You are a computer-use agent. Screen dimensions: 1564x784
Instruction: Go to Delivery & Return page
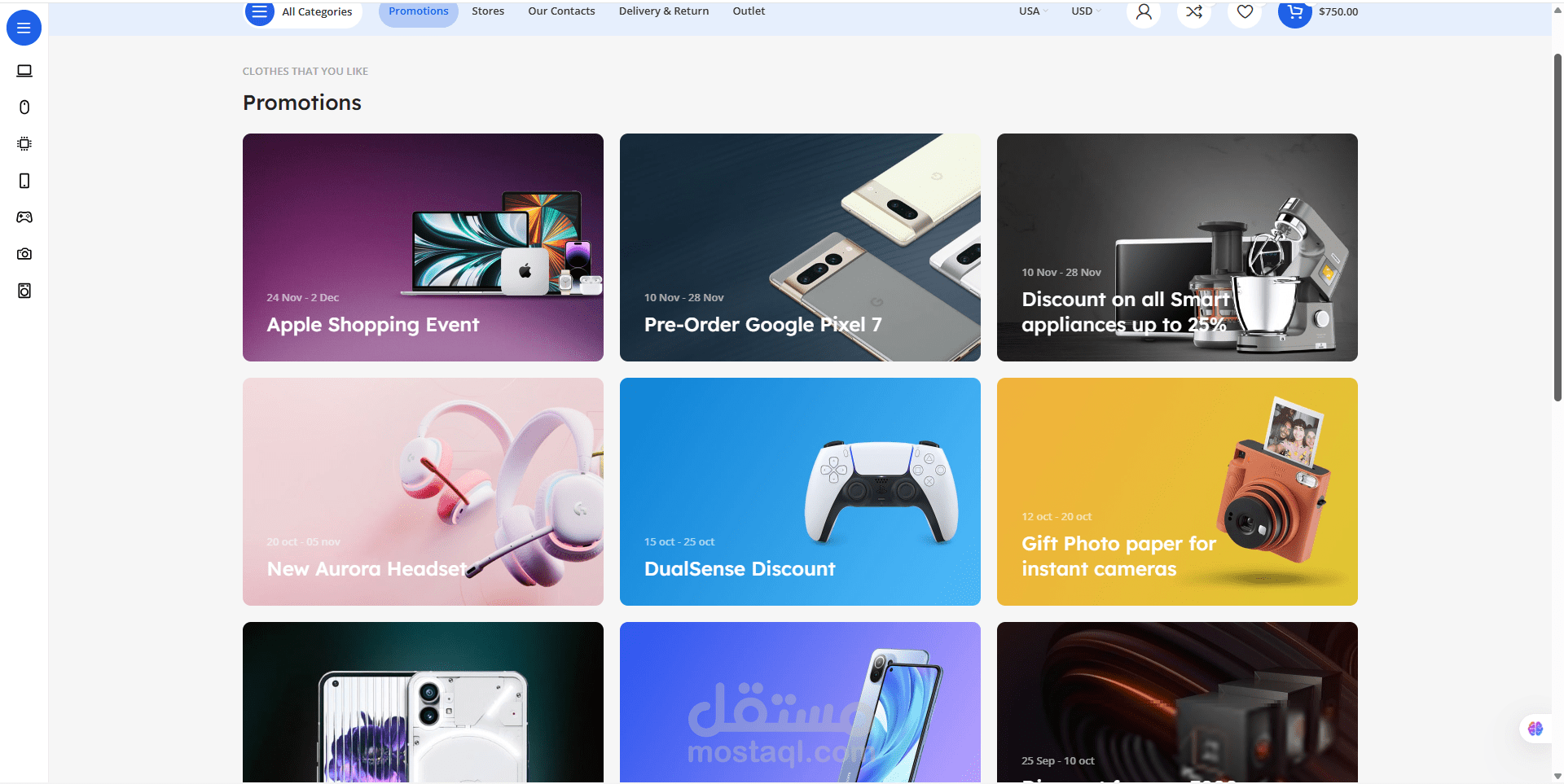[x=663, y=11]
